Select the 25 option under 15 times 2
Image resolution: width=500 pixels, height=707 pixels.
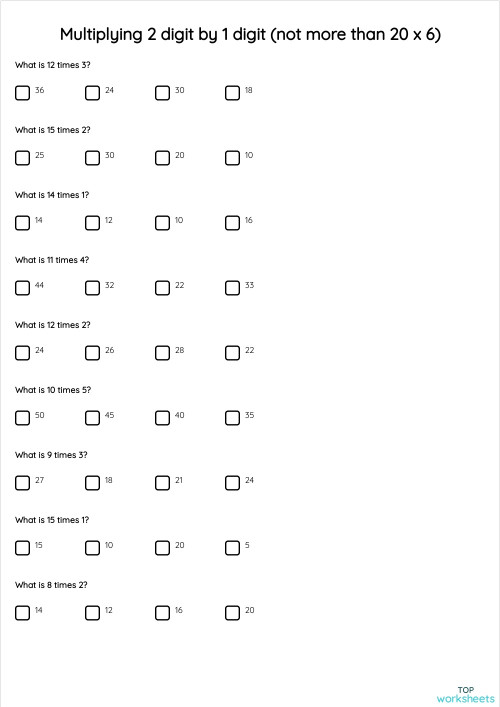(22, 158)
